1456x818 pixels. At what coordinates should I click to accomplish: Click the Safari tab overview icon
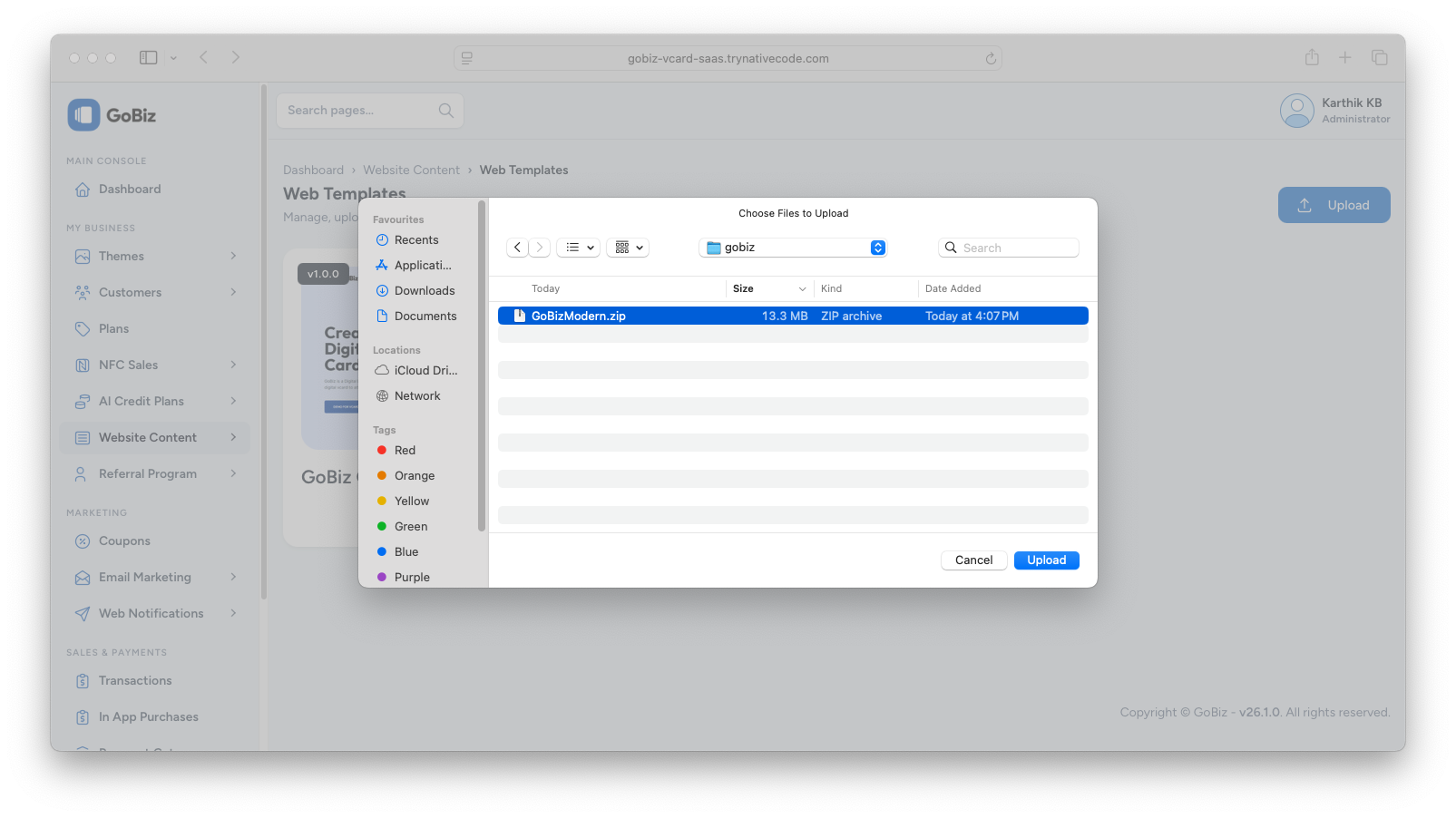[1380, 57]
